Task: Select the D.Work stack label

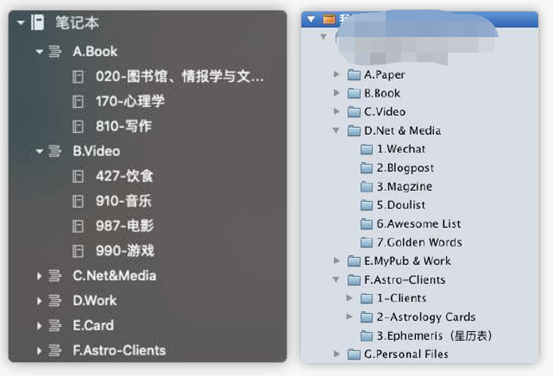Action: click(95, 301)
